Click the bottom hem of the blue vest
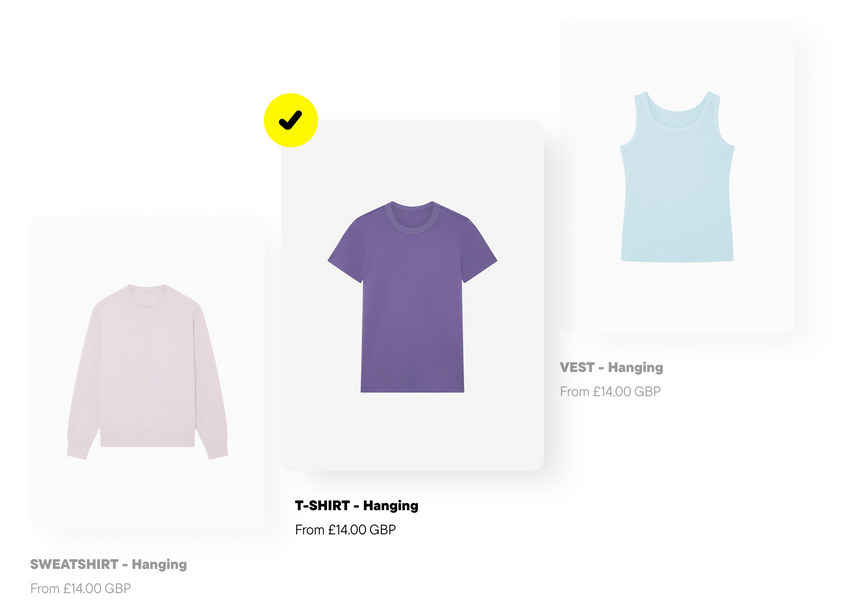This screenshot has height=600, width=841. [677, 259]
